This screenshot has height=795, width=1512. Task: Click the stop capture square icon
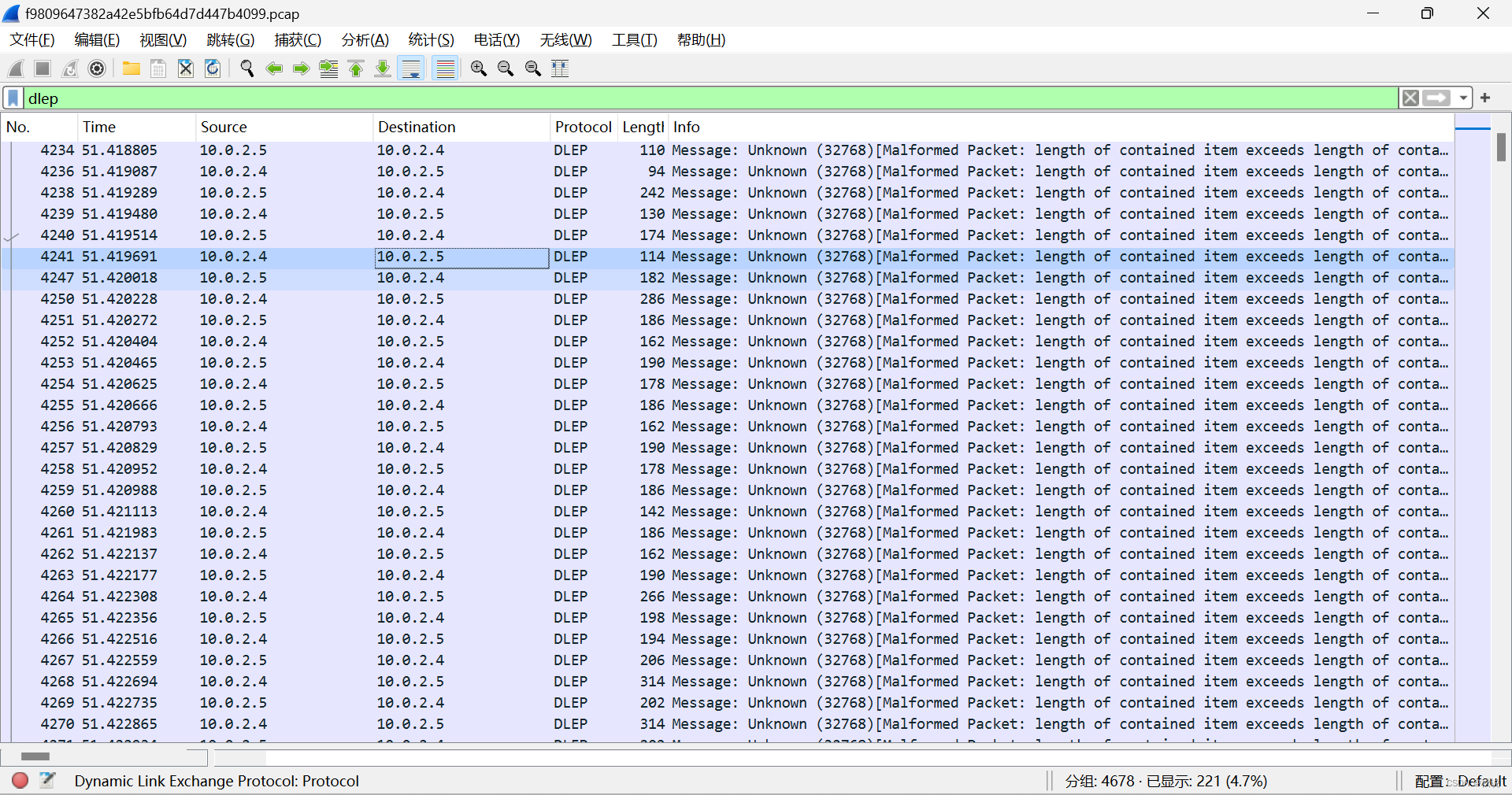pyautogui.click(x=43, y=68)
